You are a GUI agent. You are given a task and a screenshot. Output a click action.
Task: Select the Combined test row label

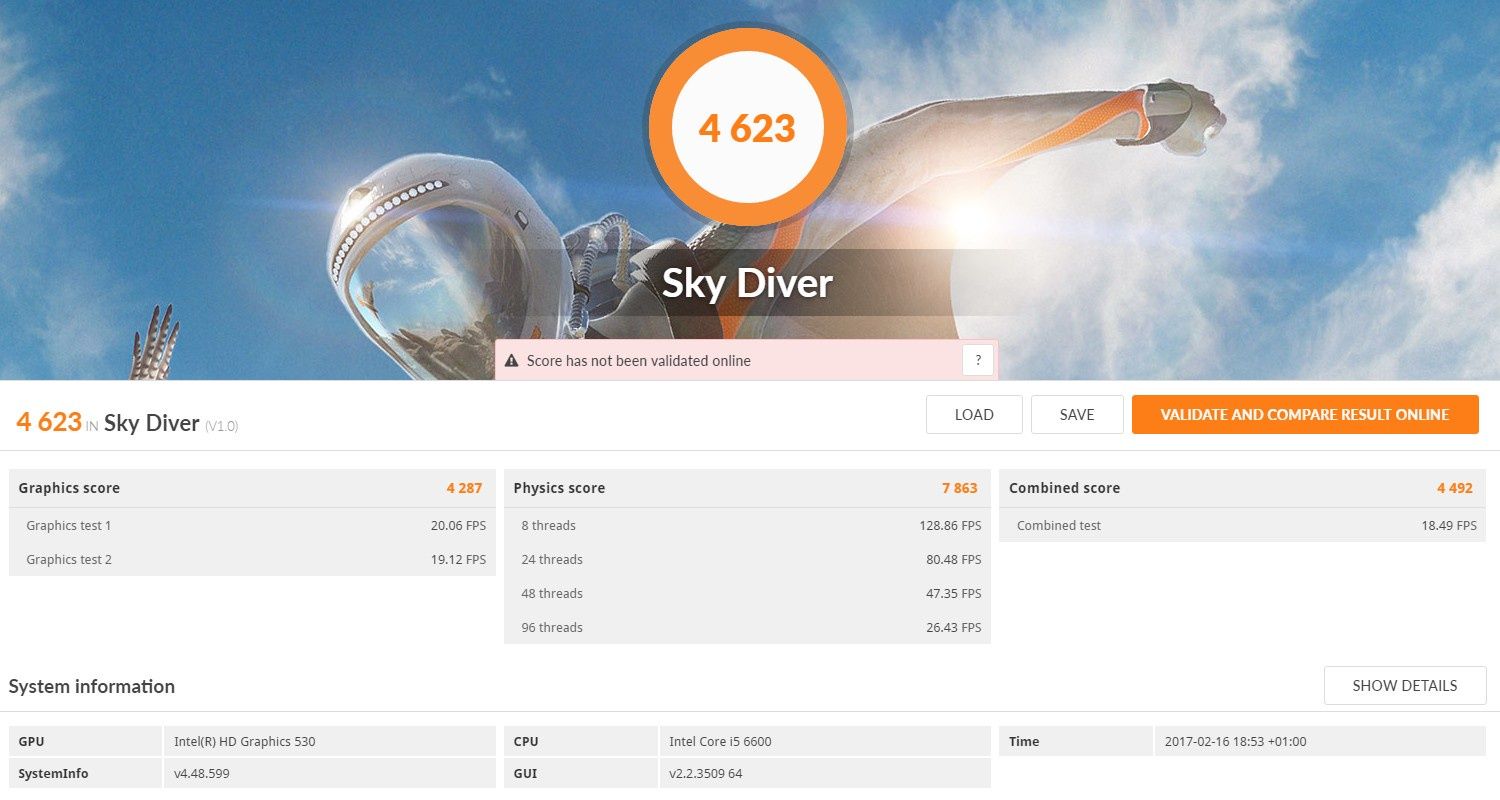click(1059, 525)
